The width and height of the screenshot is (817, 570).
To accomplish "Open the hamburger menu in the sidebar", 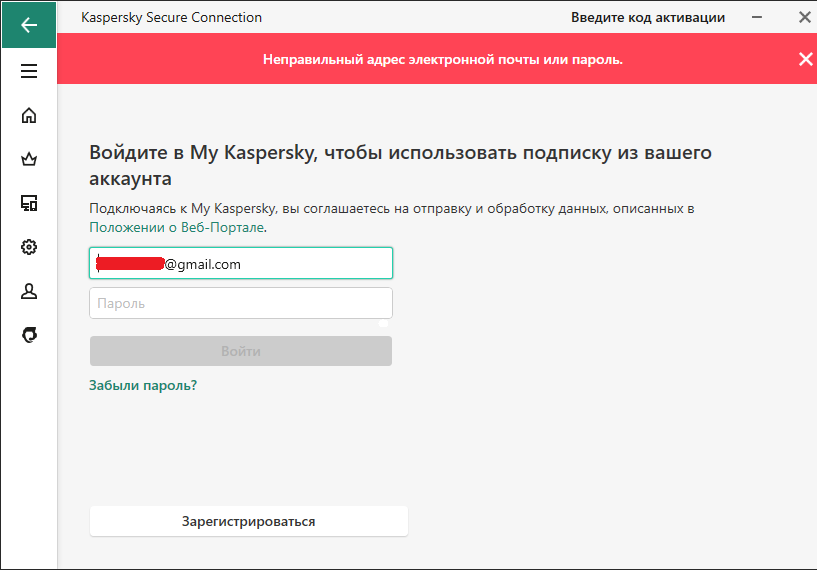I will [x=29, y=71].
